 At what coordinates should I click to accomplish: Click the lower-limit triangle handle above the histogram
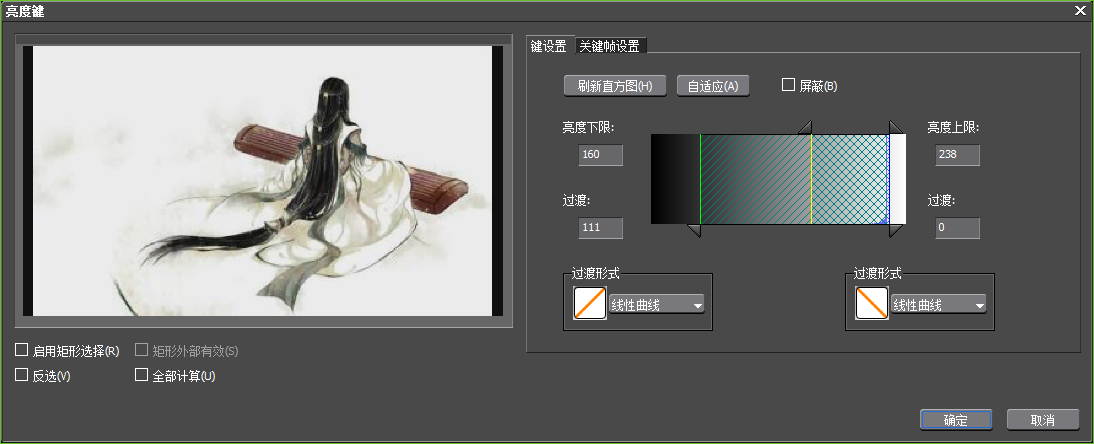coord(805,128)
